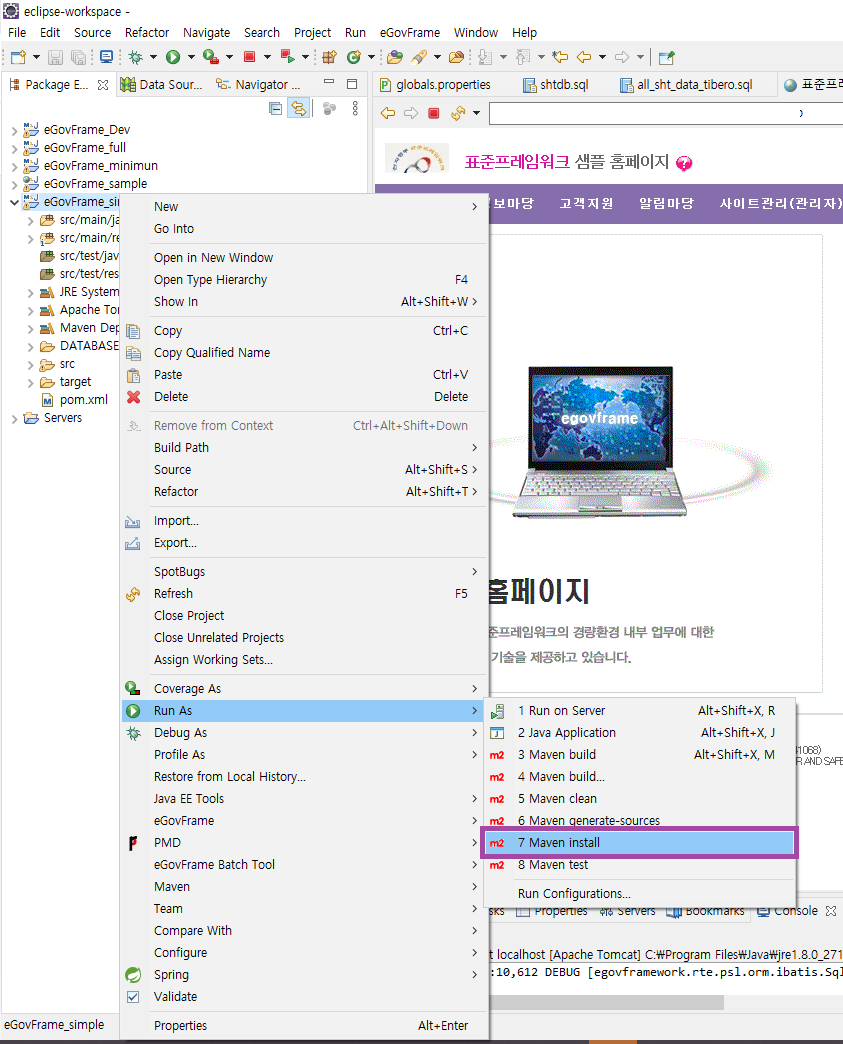Click browser Back arrow in web editor
The image size is (843, 1044).
pos(388,113)
